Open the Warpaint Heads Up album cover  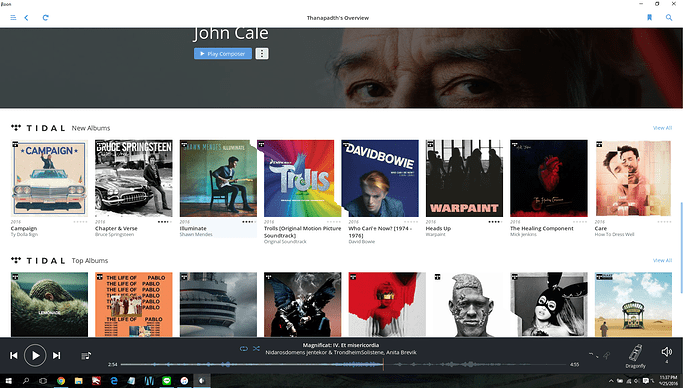[464, 178]
